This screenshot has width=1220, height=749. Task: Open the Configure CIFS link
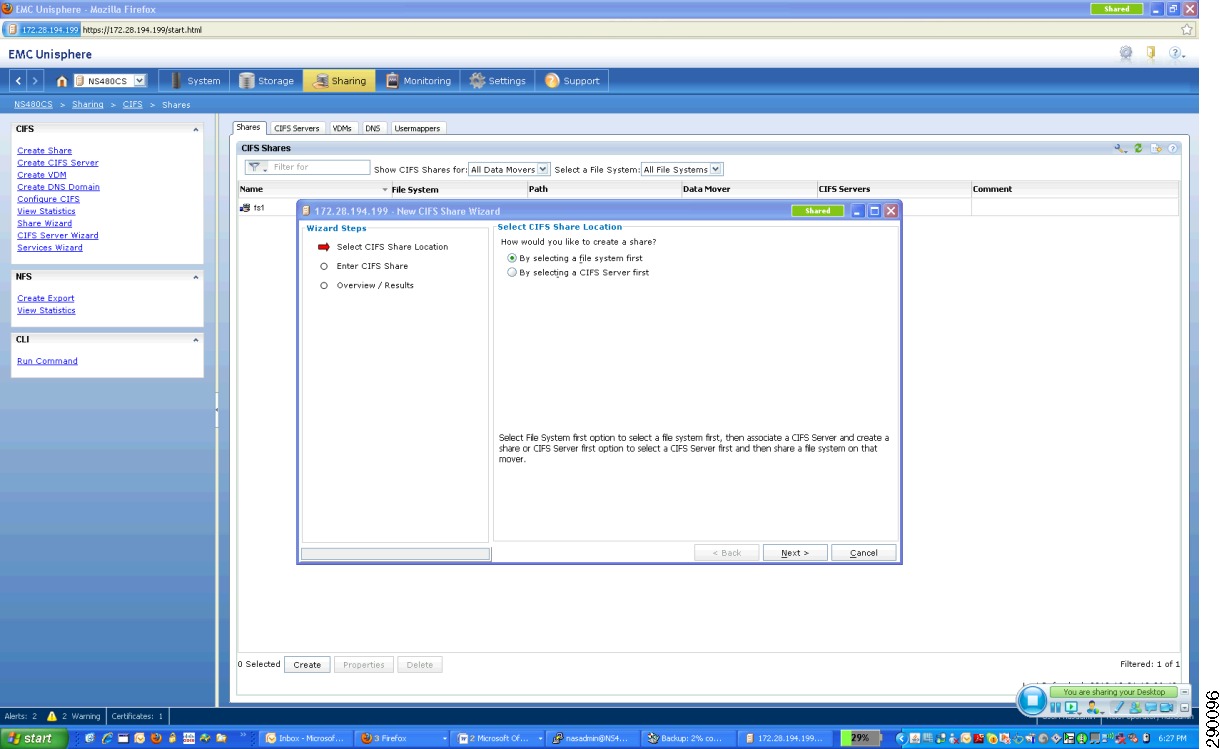pyautogui.click(x=48, y=199)
